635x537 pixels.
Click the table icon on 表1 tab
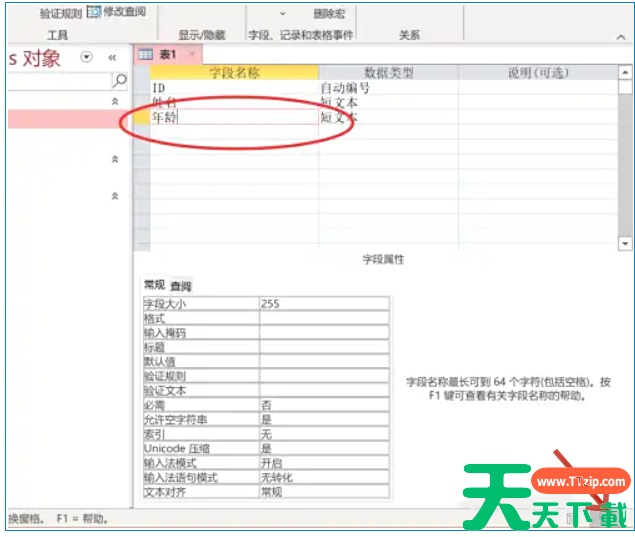[x=146, y=54]
